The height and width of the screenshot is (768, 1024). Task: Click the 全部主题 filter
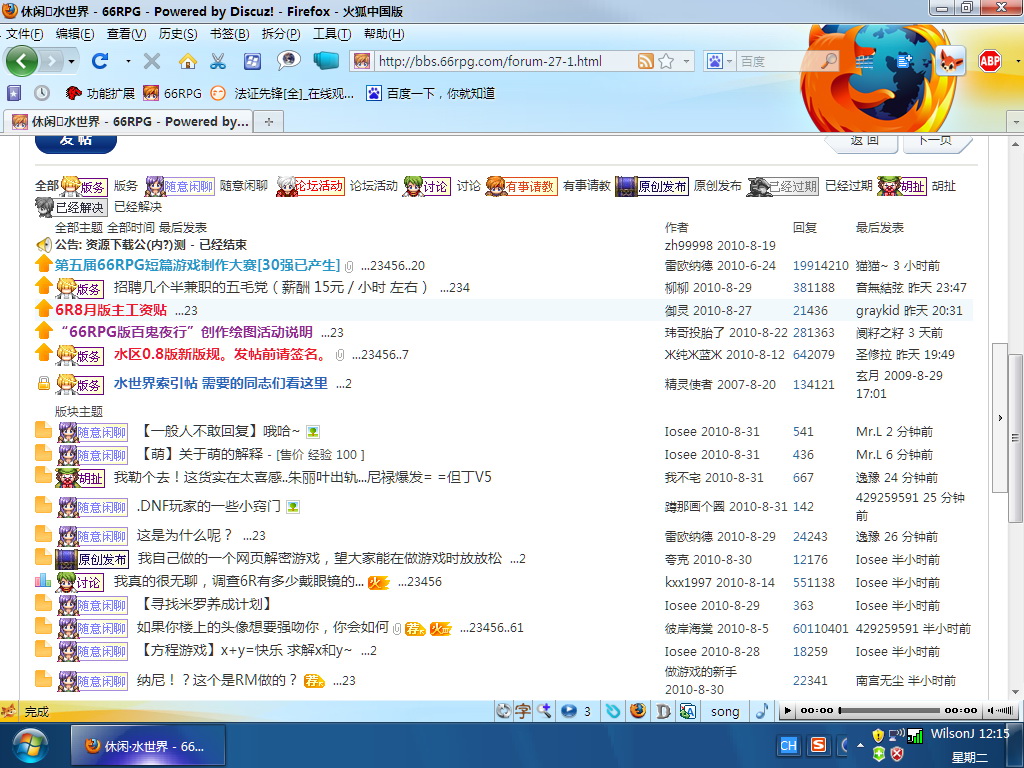[78, 227]
